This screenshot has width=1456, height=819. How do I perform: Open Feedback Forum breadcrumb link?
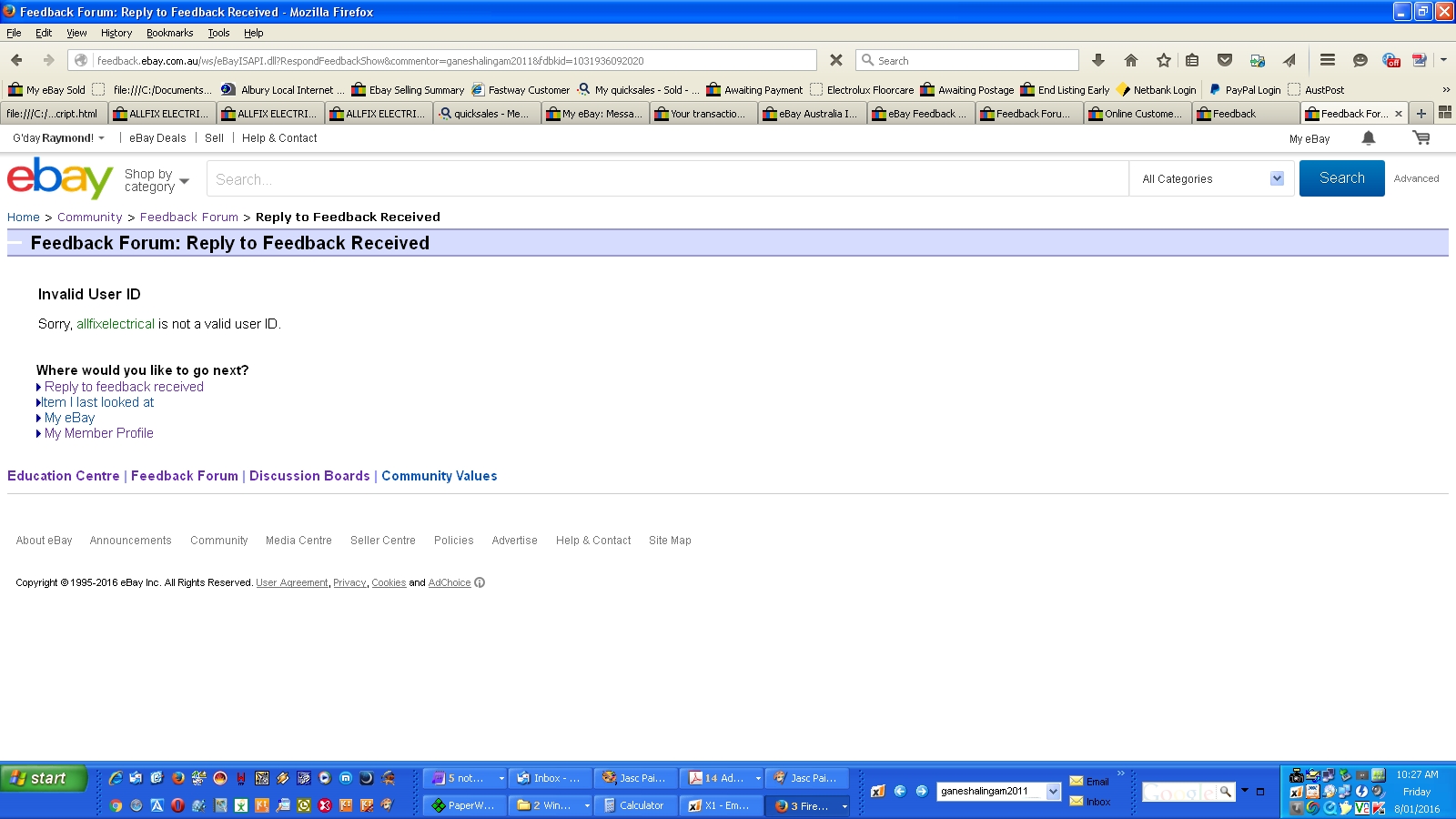[x=189, y=217]
